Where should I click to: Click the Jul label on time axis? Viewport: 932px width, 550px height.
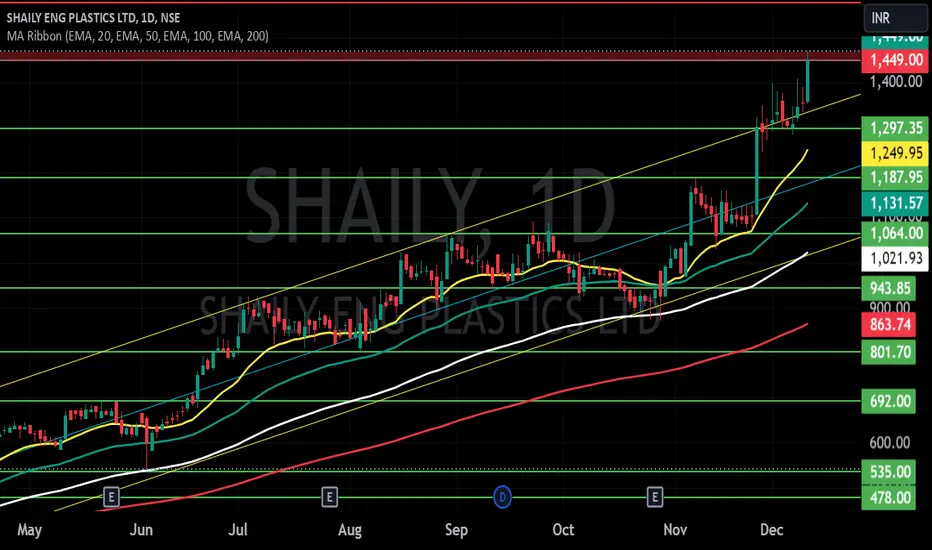[x=238, y=530]
